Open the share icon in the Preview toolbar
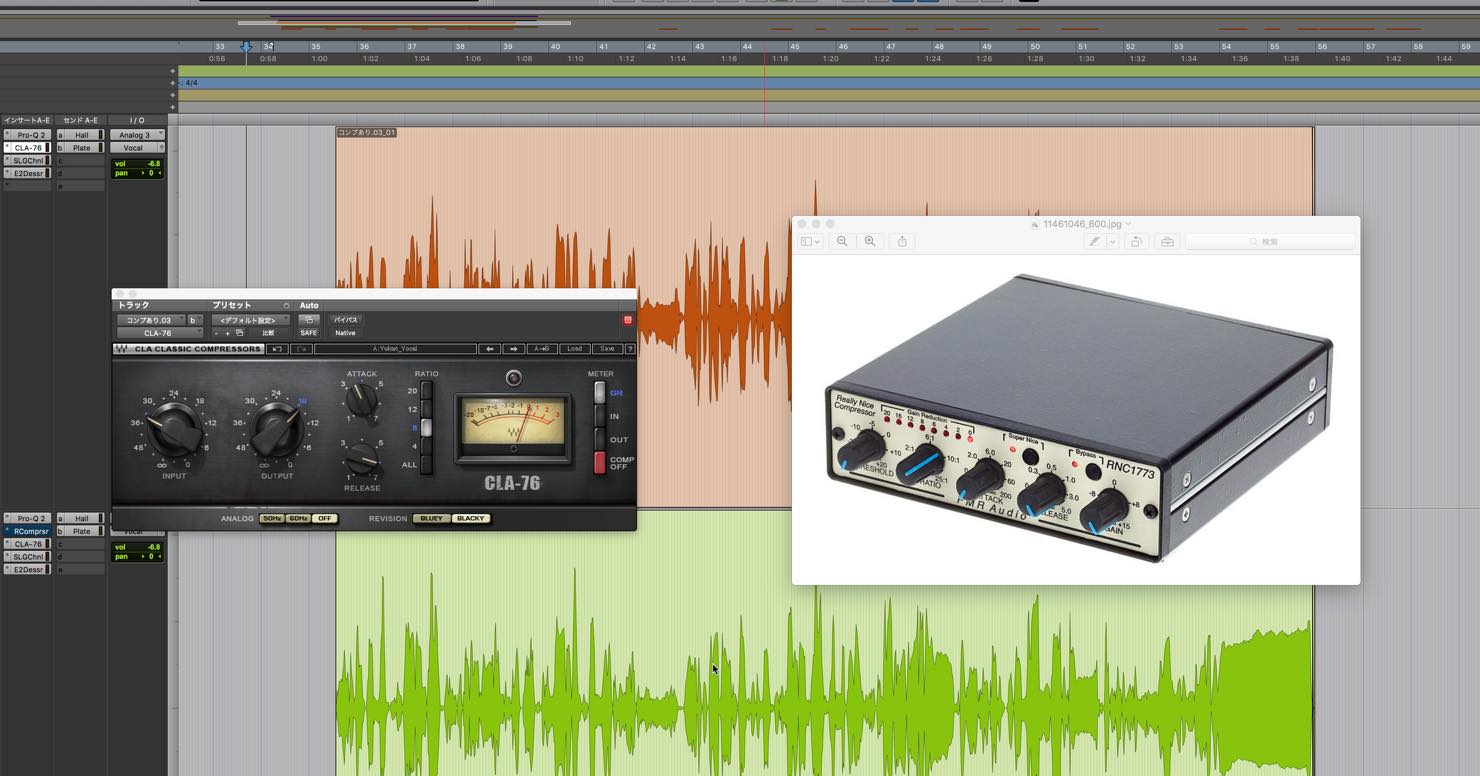Screen dimensions: 1480x776 (x=902, y=241)
